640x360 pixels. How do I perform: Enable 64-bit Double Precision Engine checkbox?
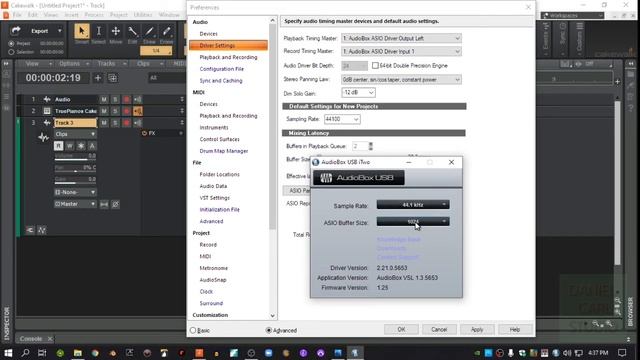click(375, 66)
